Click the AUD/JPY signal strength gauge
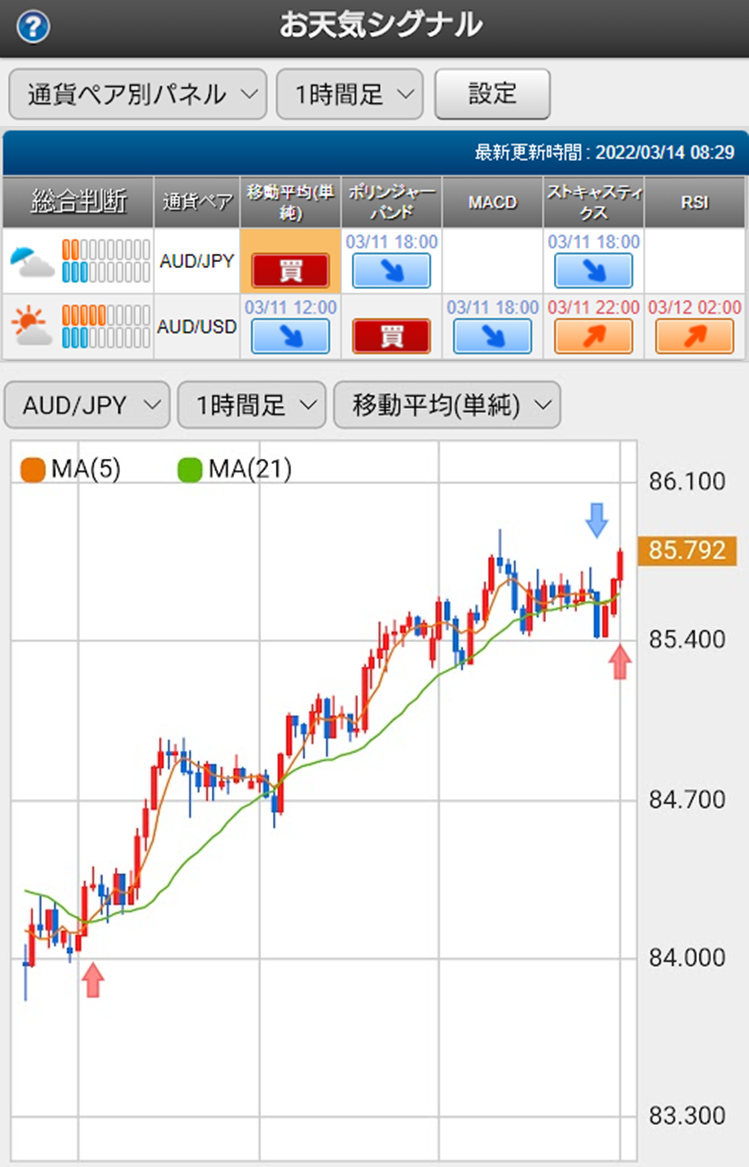The width and height of the screenshot is (749, 1167). (x=106, y=260)
